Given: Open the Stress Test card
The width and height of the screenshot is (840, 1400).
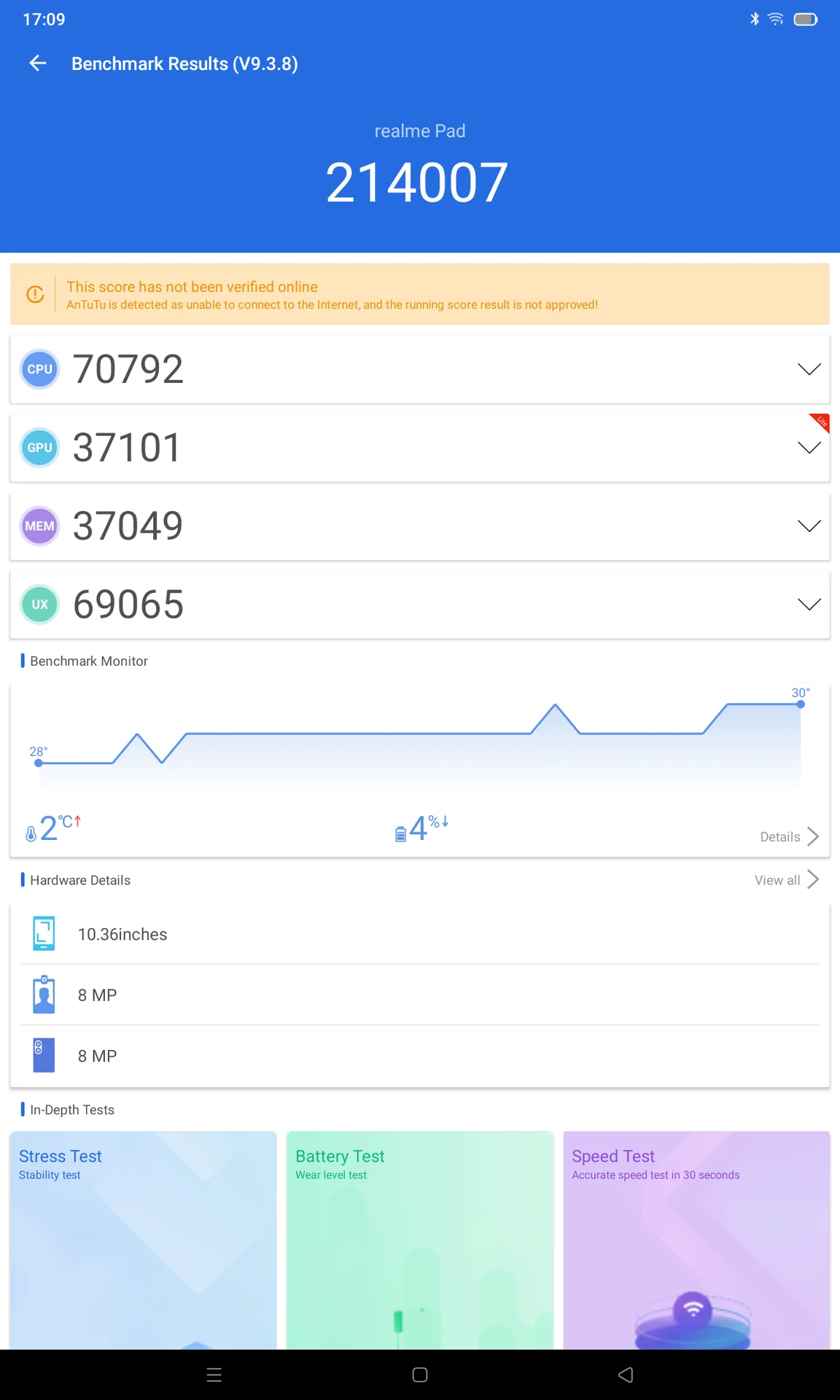Looking at the screenshot, I should [x=143, y=1240].
